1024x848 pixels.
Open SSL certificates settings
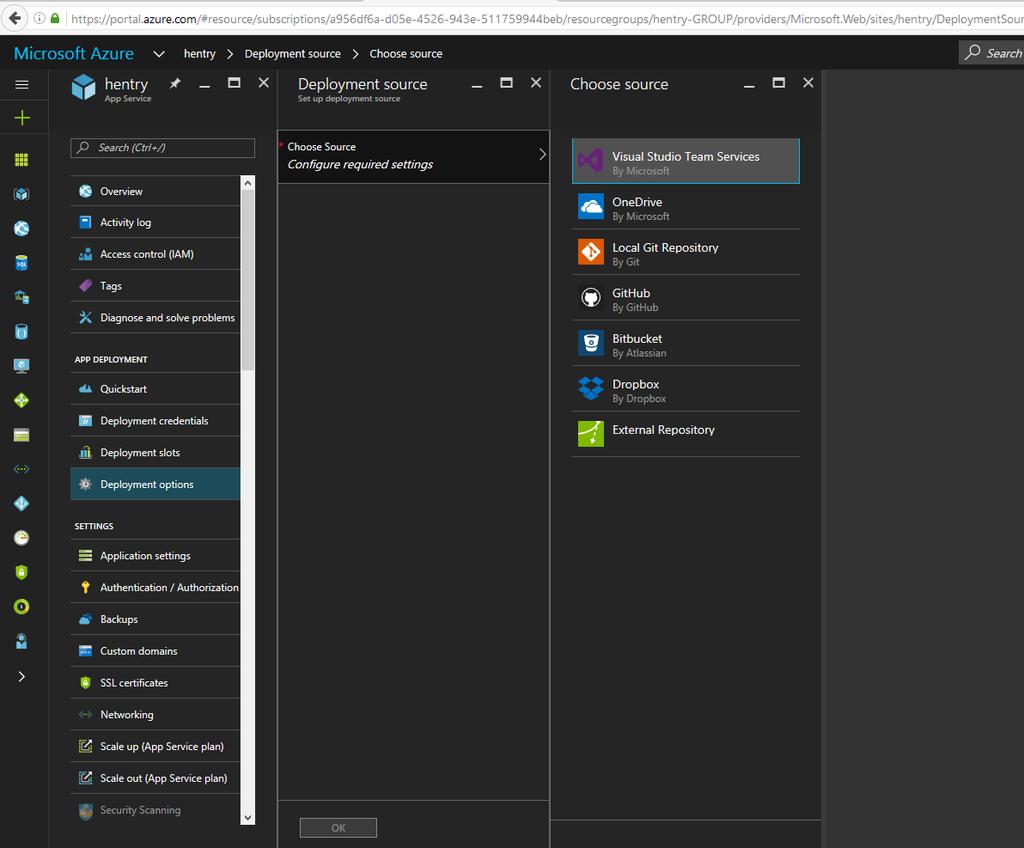click(x=155, y=683)
